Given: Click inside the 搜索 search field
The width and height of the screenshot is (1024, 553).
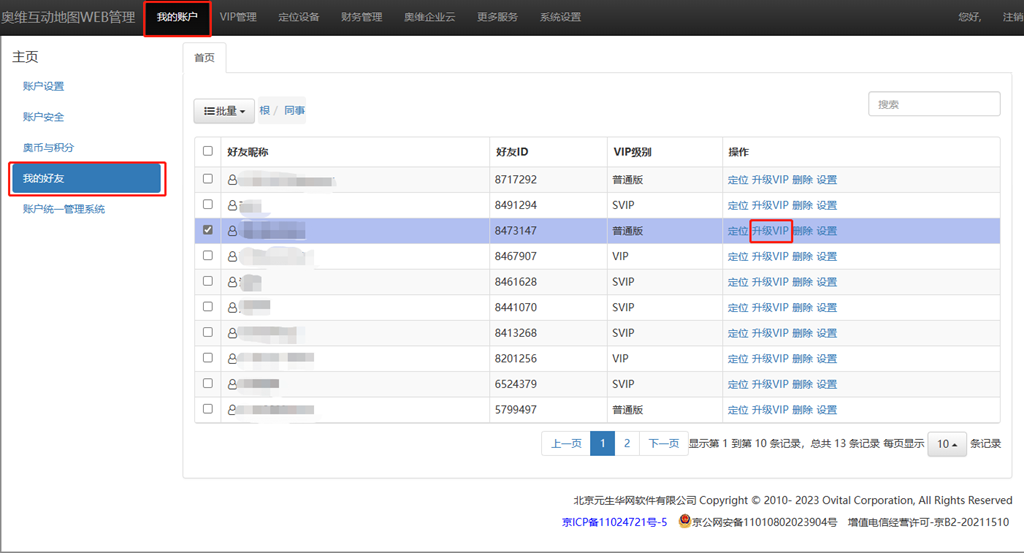Looking at the screenshot, I should tap(934, 104).
